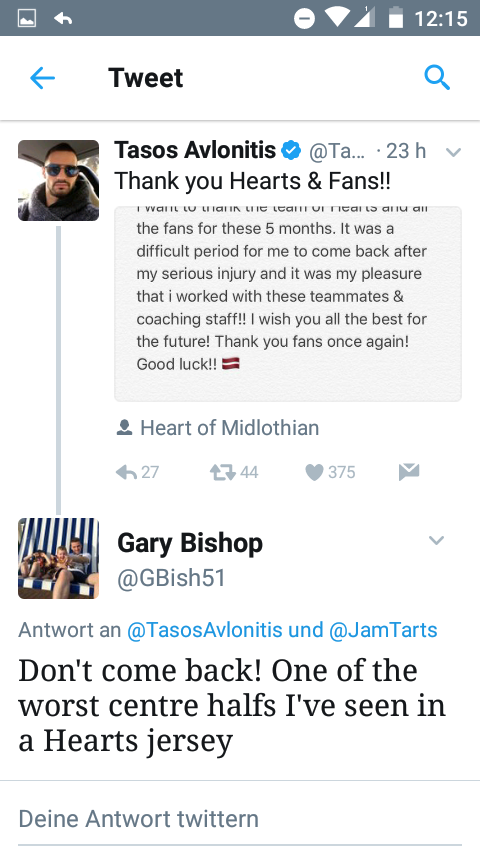Tap the person icon beside Heart of Midlothian
This screenshot has height=854, width=480.
124,428
